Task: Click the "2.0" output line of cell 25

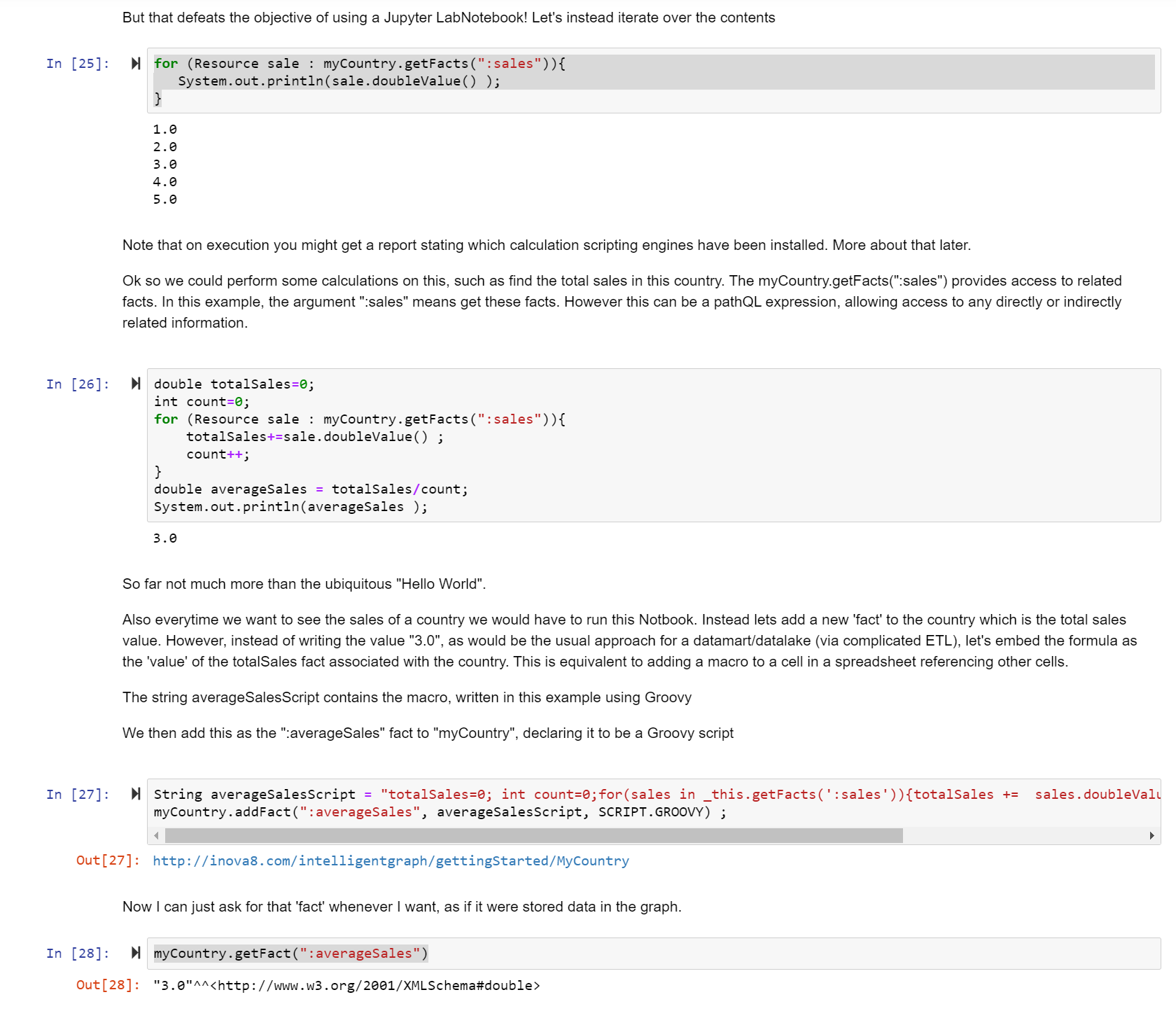Action: 165,147
